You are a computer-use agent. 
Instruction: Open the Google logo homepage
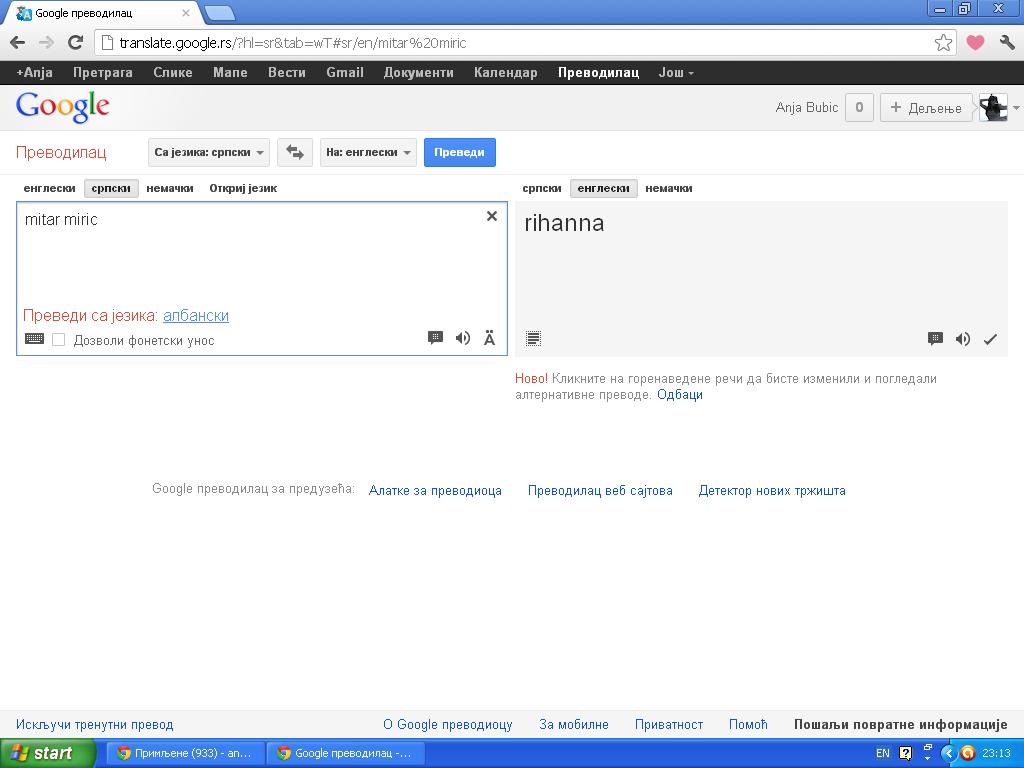(x=63, y=106)
